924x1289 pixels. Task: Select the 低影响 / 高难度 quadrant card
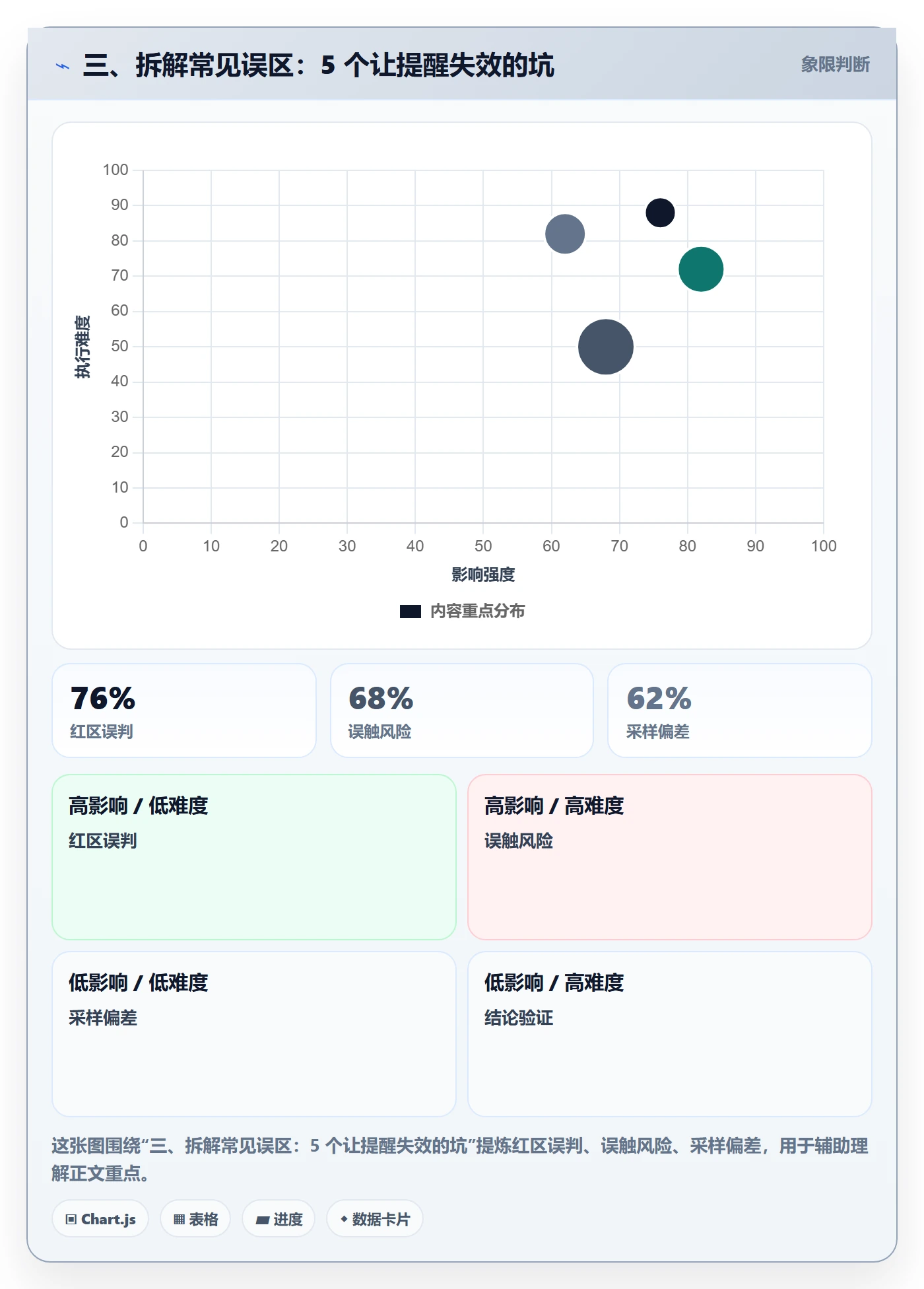(x=670, y=1034)
